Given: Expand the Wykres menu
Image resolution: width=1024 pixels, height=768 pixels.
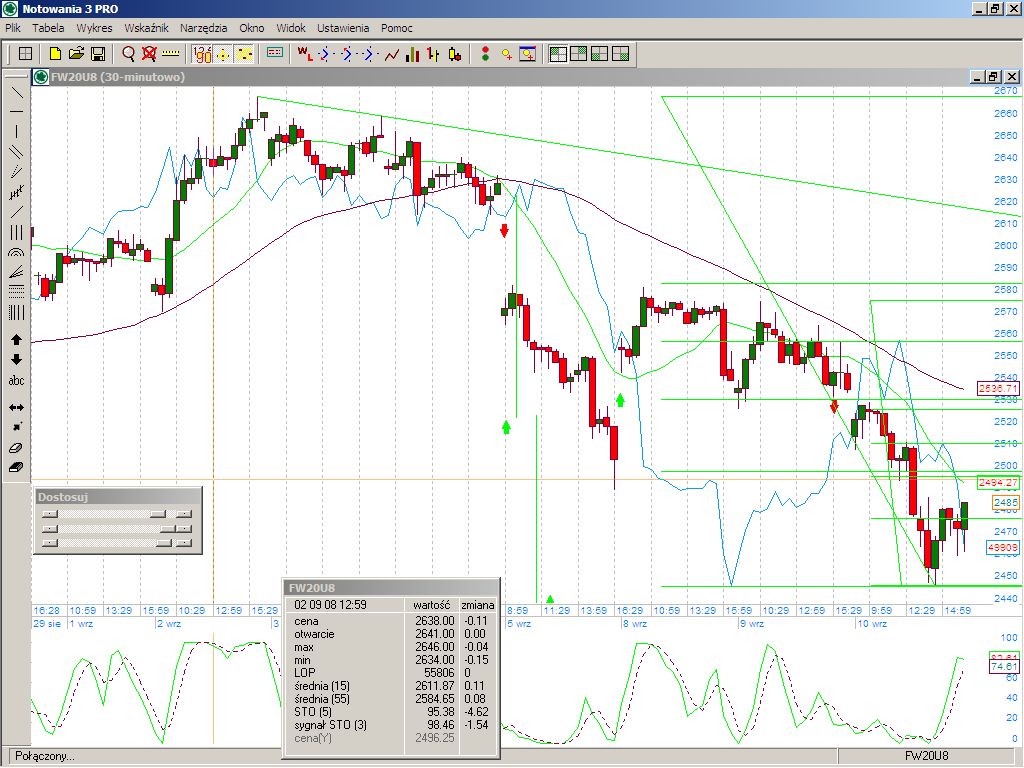Looking at the screenshot, I should point(94,28).
